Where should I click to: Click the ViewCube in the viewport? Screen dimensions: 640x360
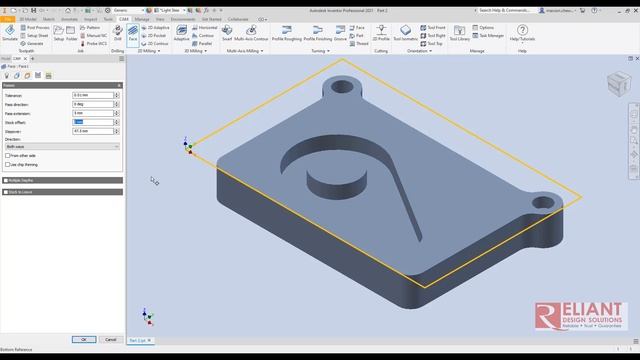(x=619, y=83)
